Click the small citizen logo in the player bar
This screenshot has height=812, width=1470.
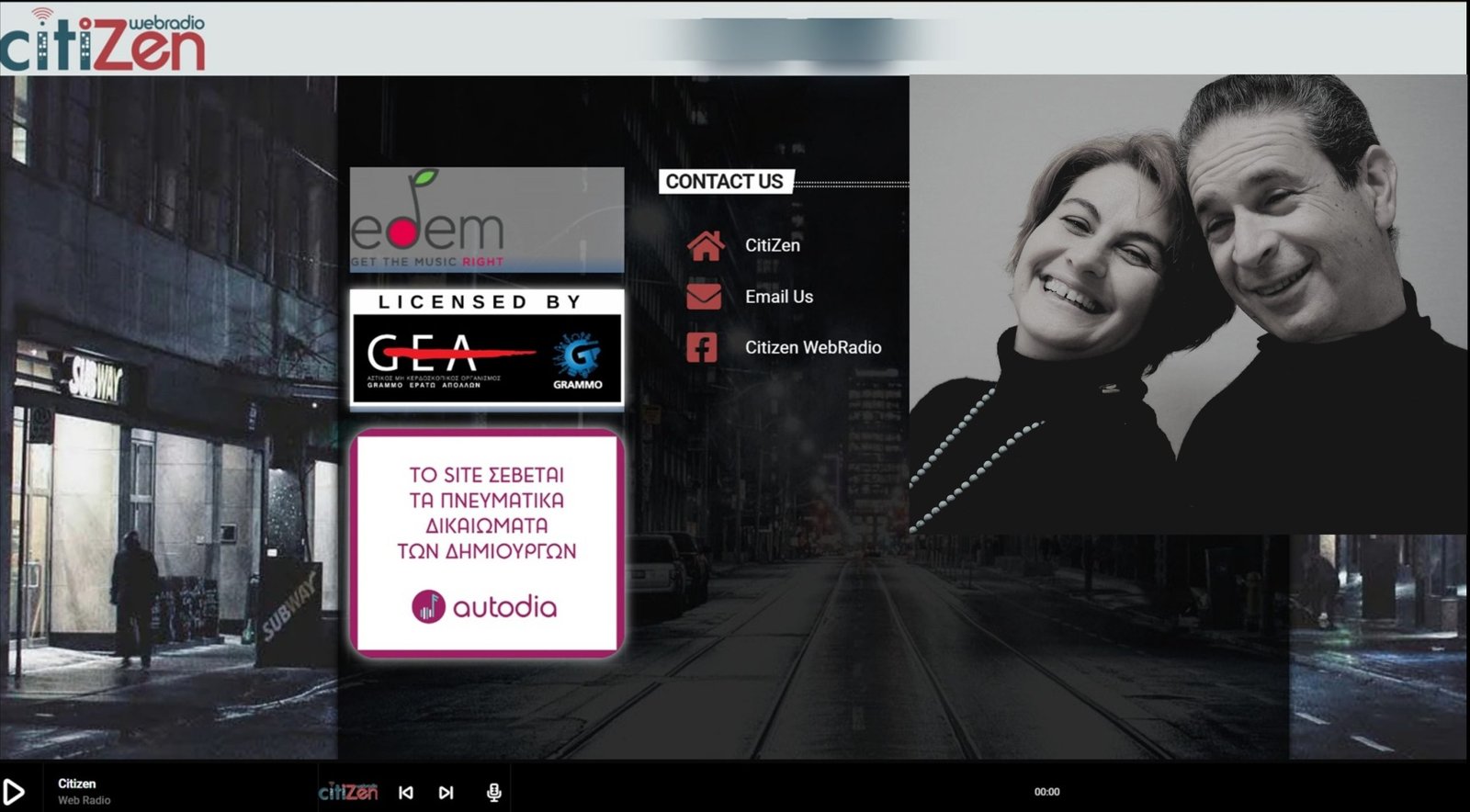pos(348,792)
